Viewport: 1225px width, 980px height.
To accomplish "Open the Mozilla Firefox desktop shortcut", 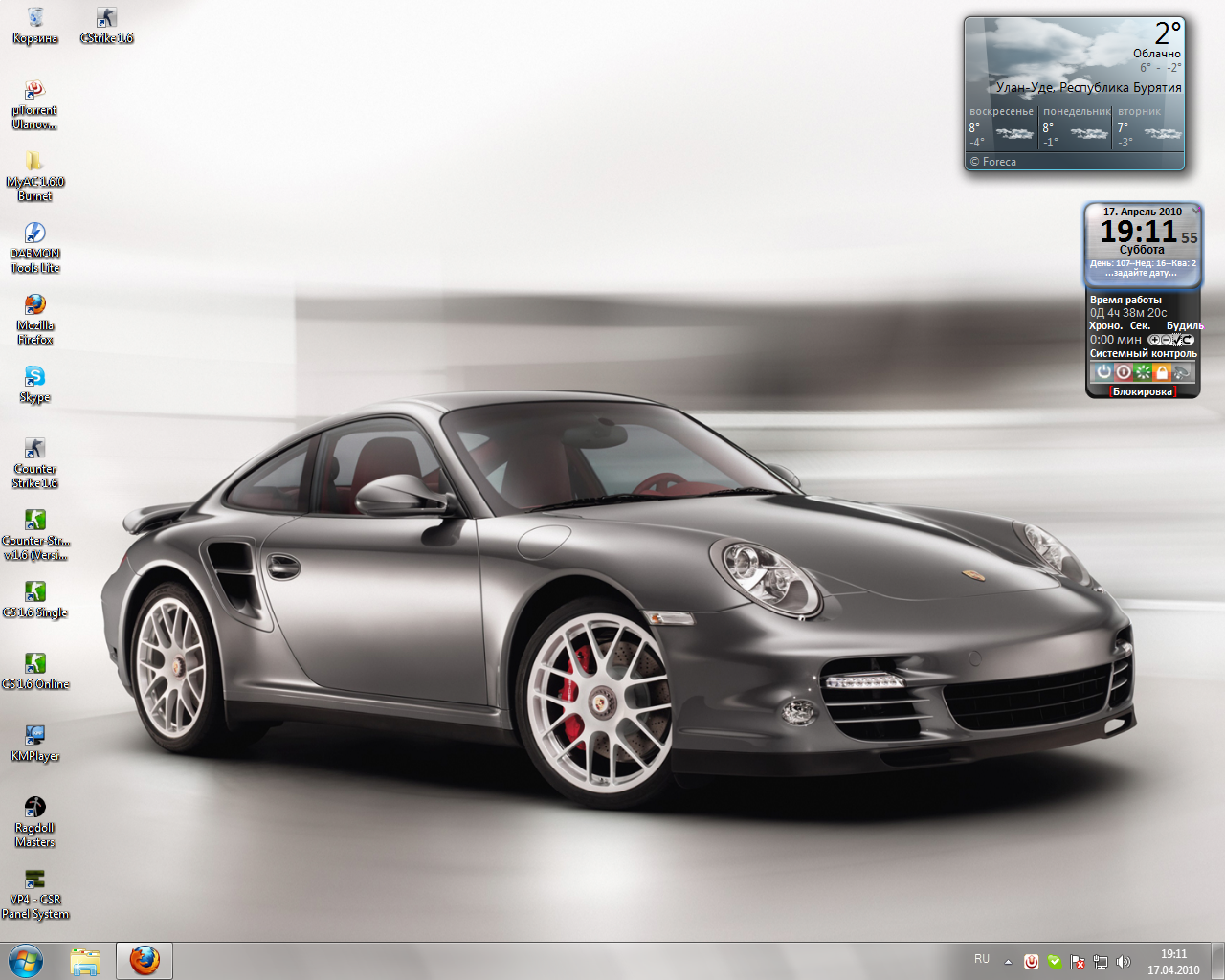I will [x=34, y=306].
